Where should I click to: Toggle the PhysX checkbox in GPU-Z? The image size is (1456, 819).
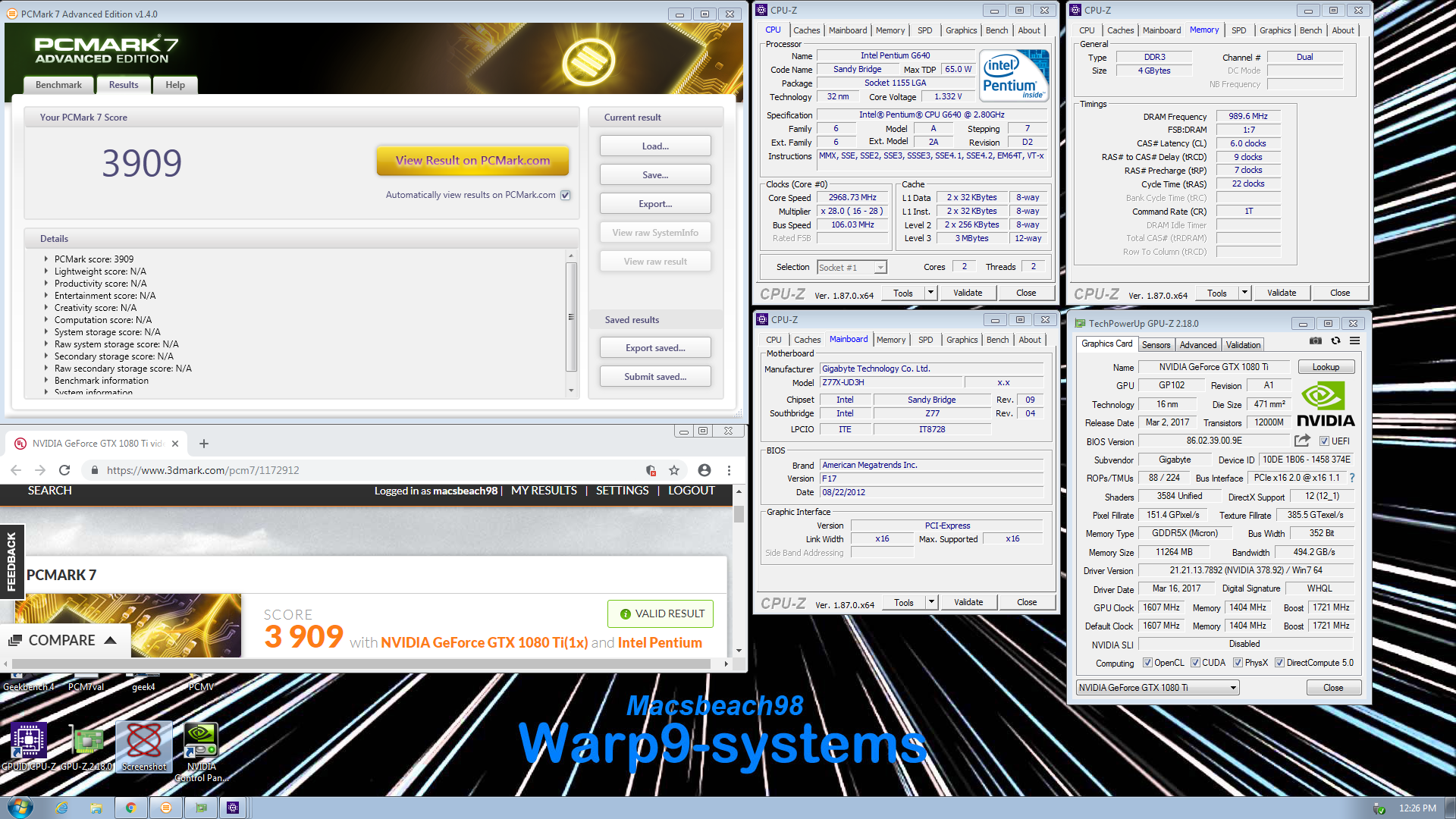click(x=1238, y=663)
